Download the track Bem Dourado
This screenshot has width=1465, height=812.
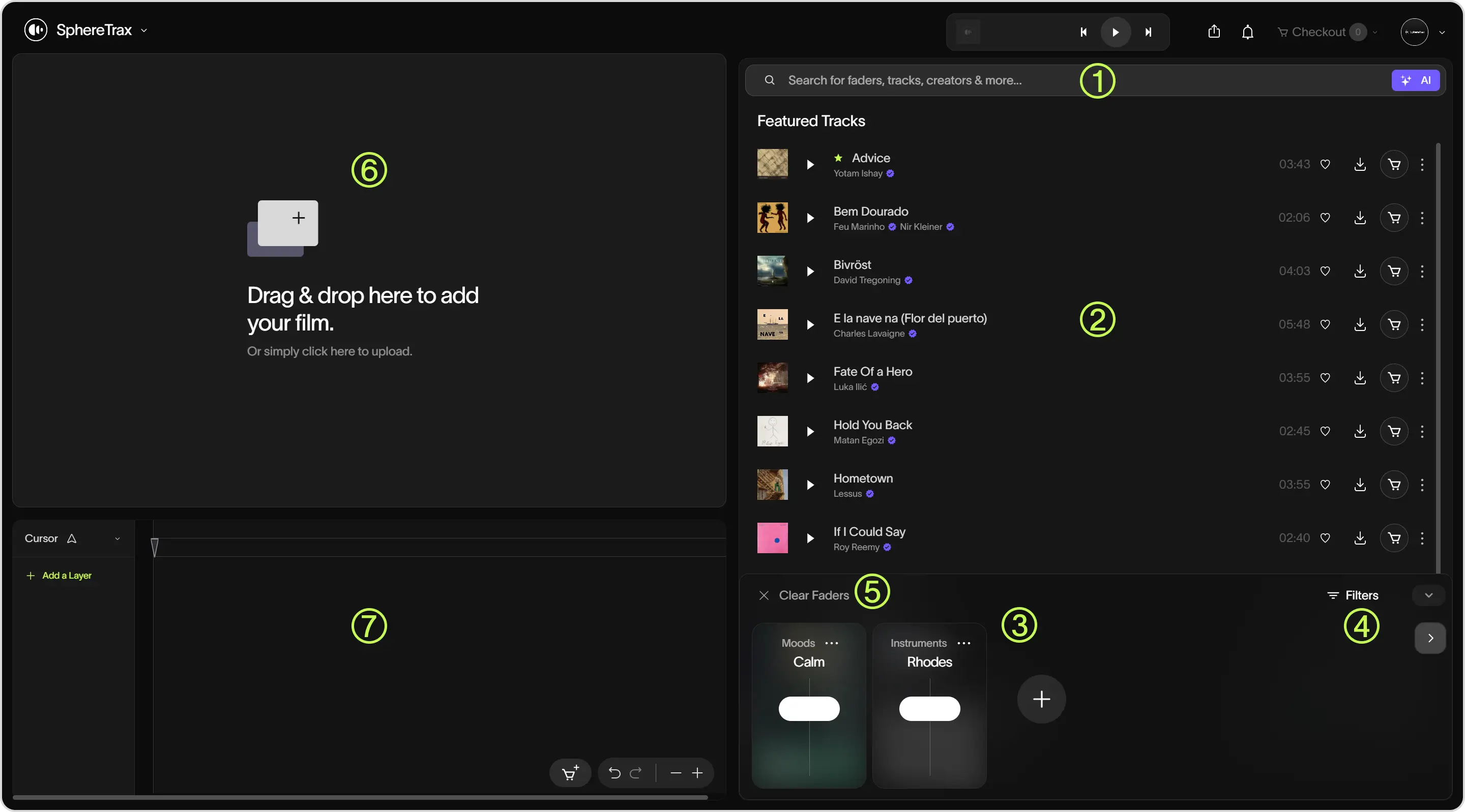[x=1359, y=217]
